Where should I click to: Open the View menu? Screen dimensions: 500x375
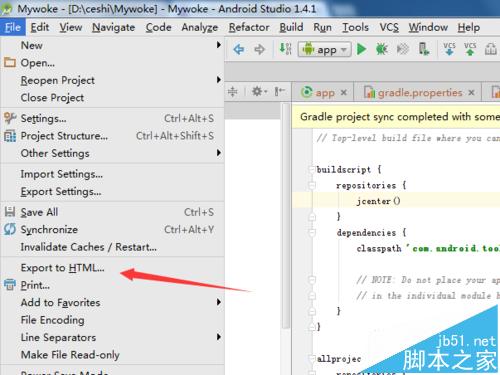coord(71,27)
